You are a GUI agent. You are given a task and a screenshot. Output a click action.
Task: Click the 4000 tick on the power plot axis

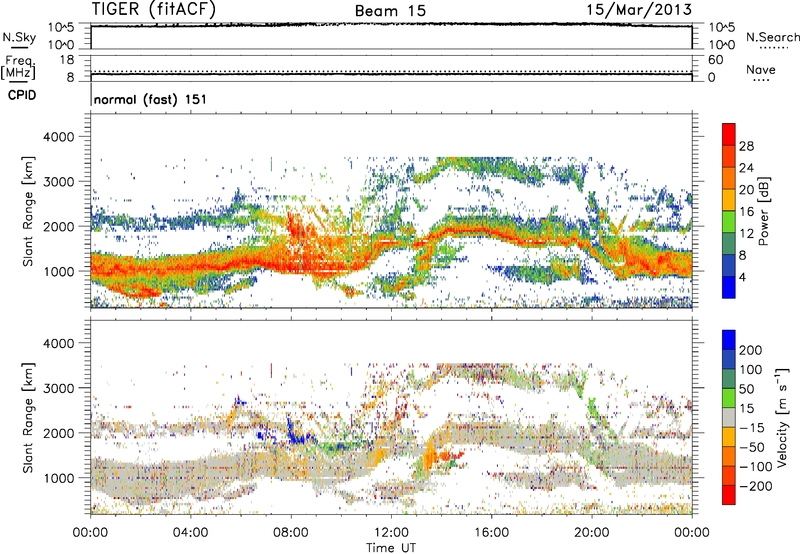pyautogui.click(x=58, y=137)
